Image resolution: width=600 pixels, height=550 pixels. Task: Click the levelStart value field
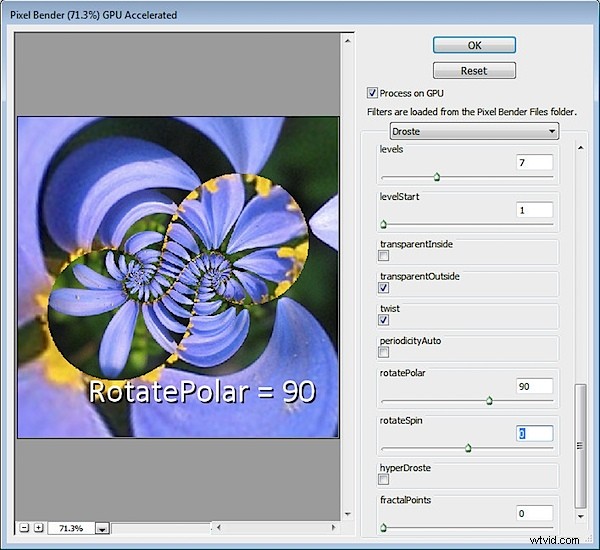[534, 210]
